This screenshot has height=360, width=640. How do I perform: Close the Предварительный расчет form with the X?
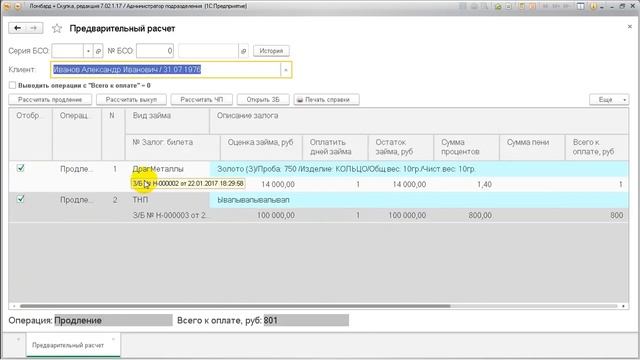629,27
